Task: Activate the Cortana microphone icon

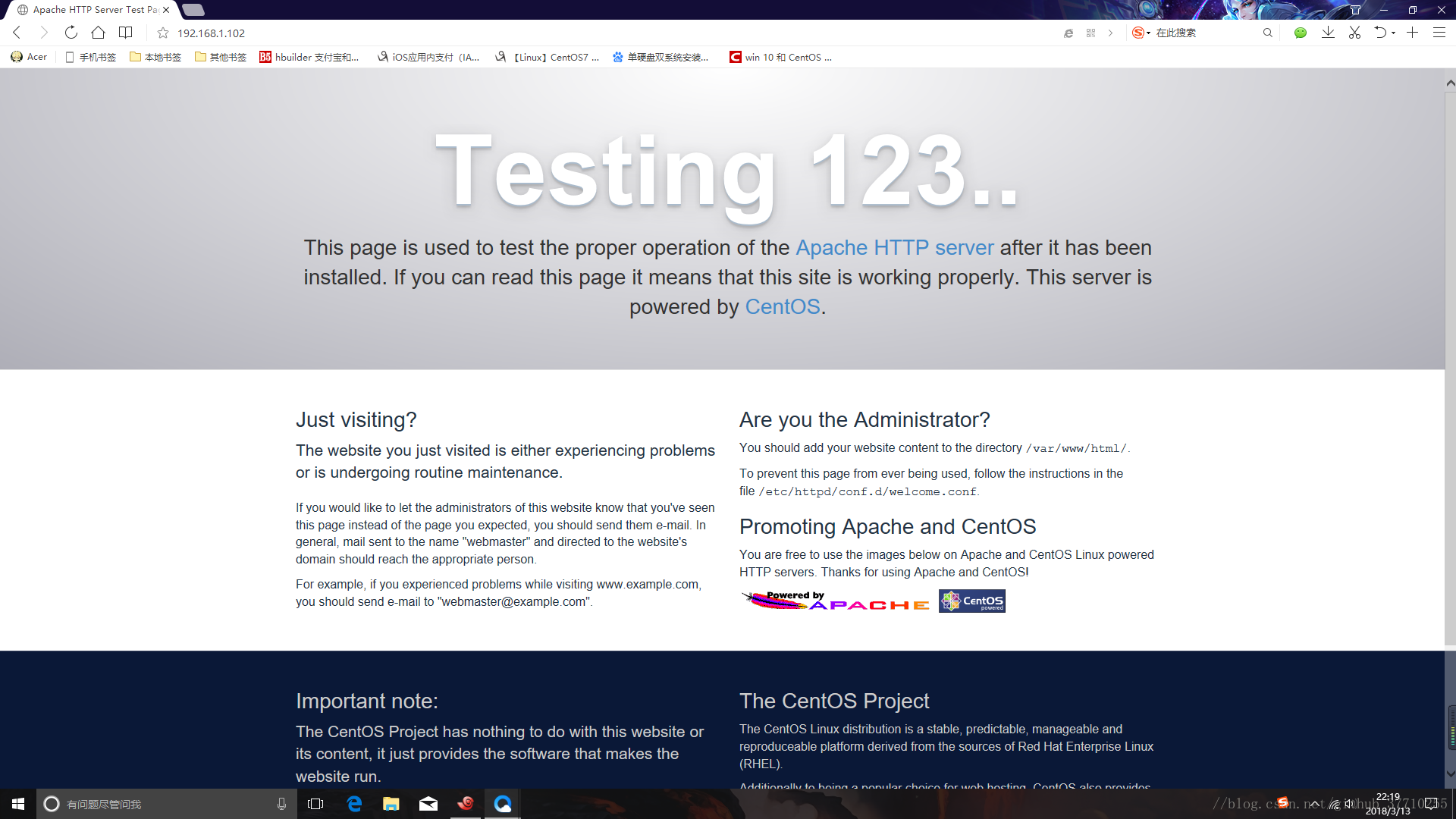Action: tap(281, 804)
